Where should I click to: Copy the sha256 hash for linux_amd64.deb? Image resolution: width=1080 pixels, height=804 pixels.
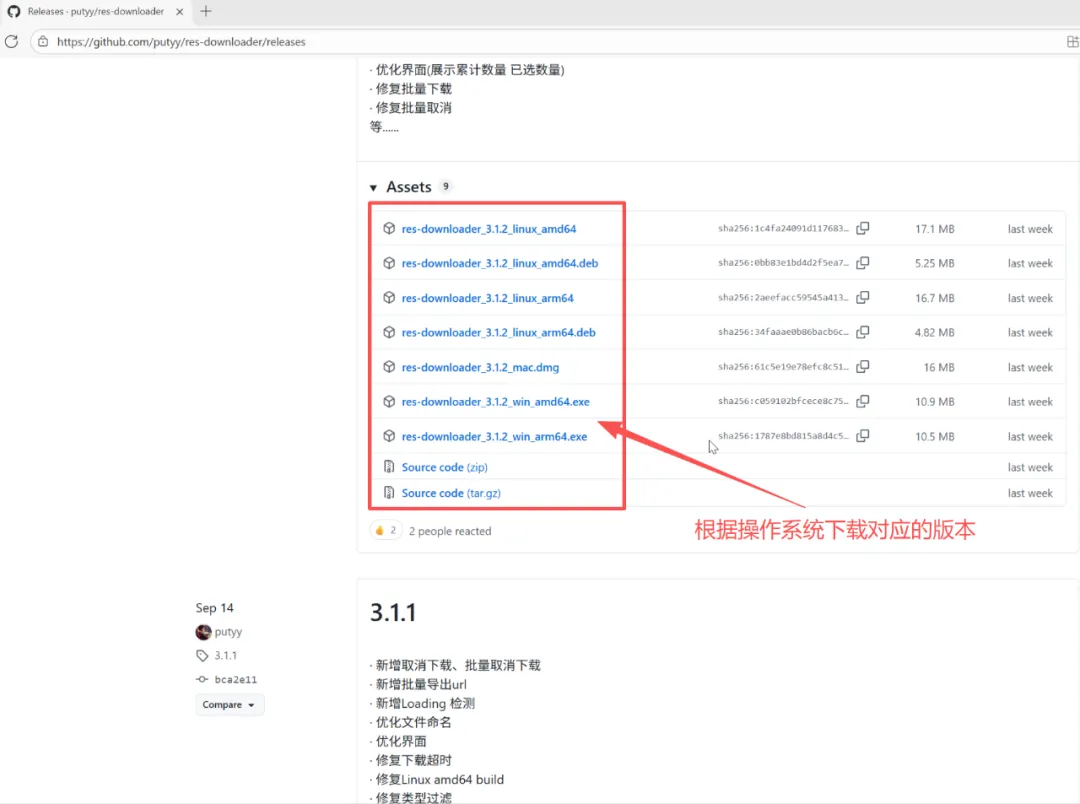point(862,262)
